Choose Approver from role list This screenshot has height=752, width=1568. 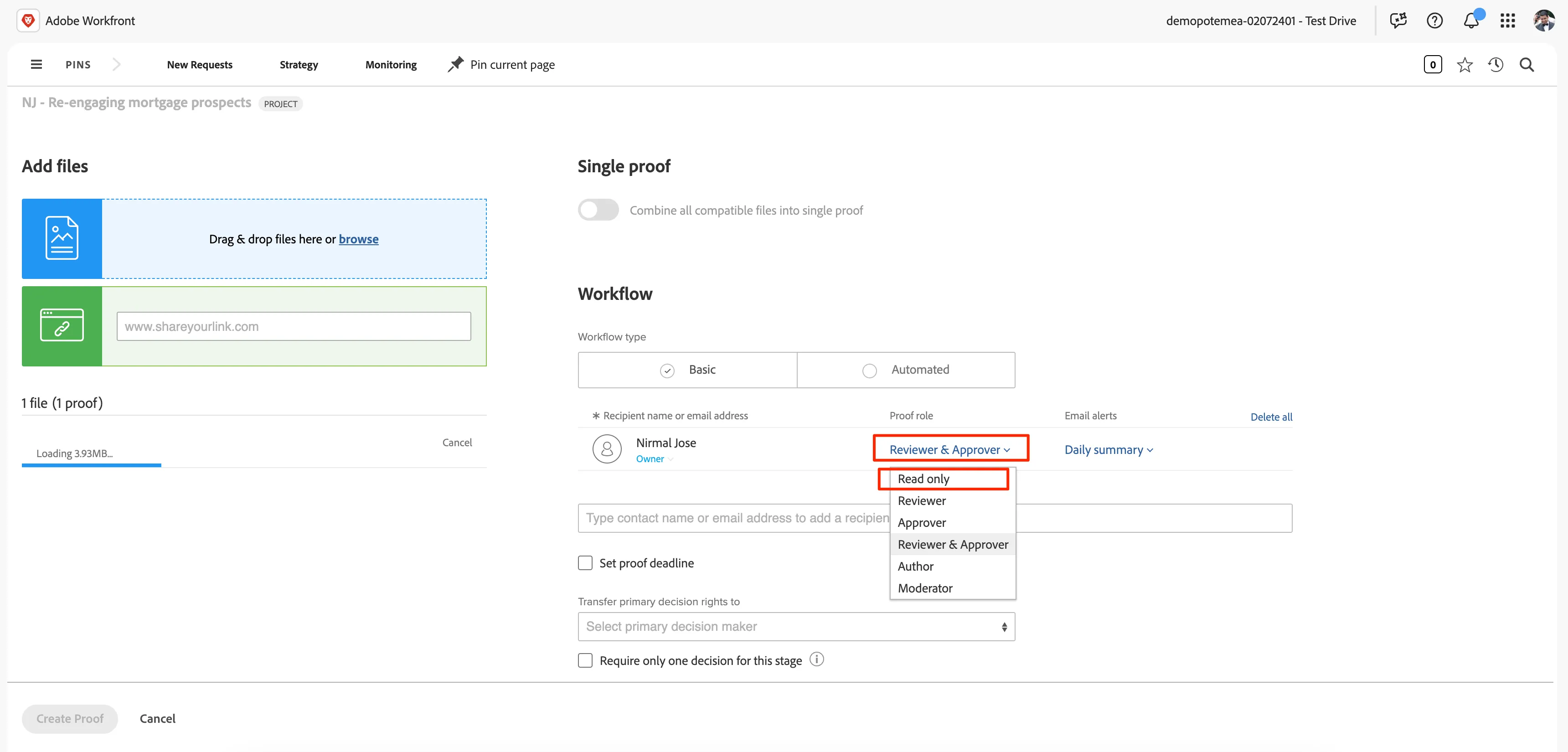953,523
